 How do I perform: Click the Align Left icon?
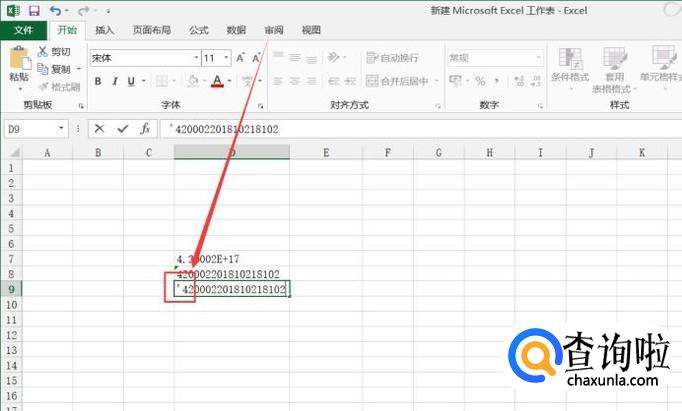[278, 81]
